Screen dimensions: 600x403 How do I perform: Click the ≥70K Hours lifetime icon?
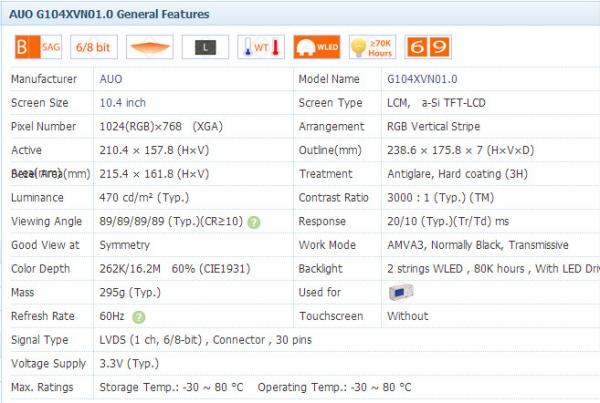pos(372,47)
